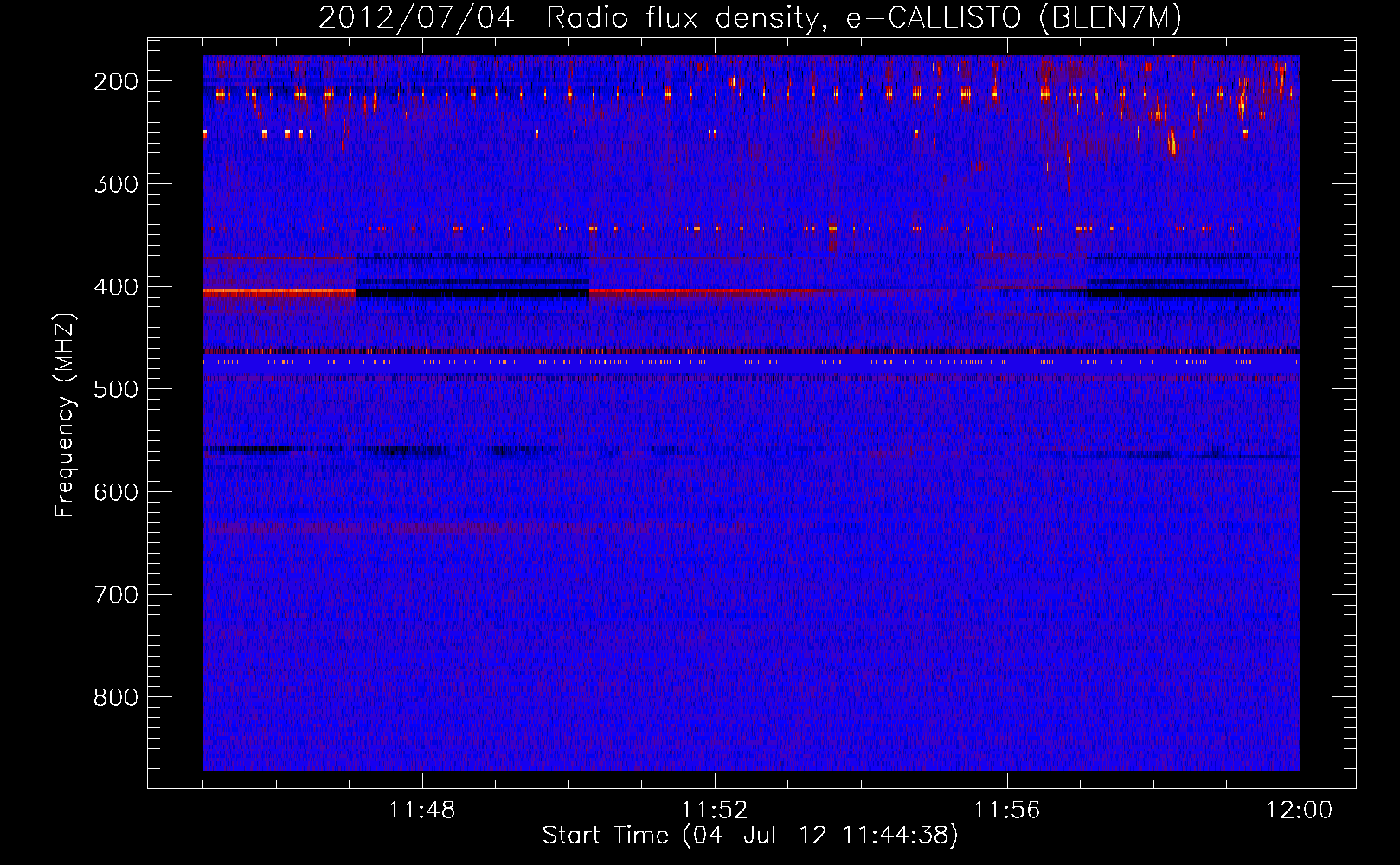Click the 11:48 time tick label
1400x865 pixels.
422,811
